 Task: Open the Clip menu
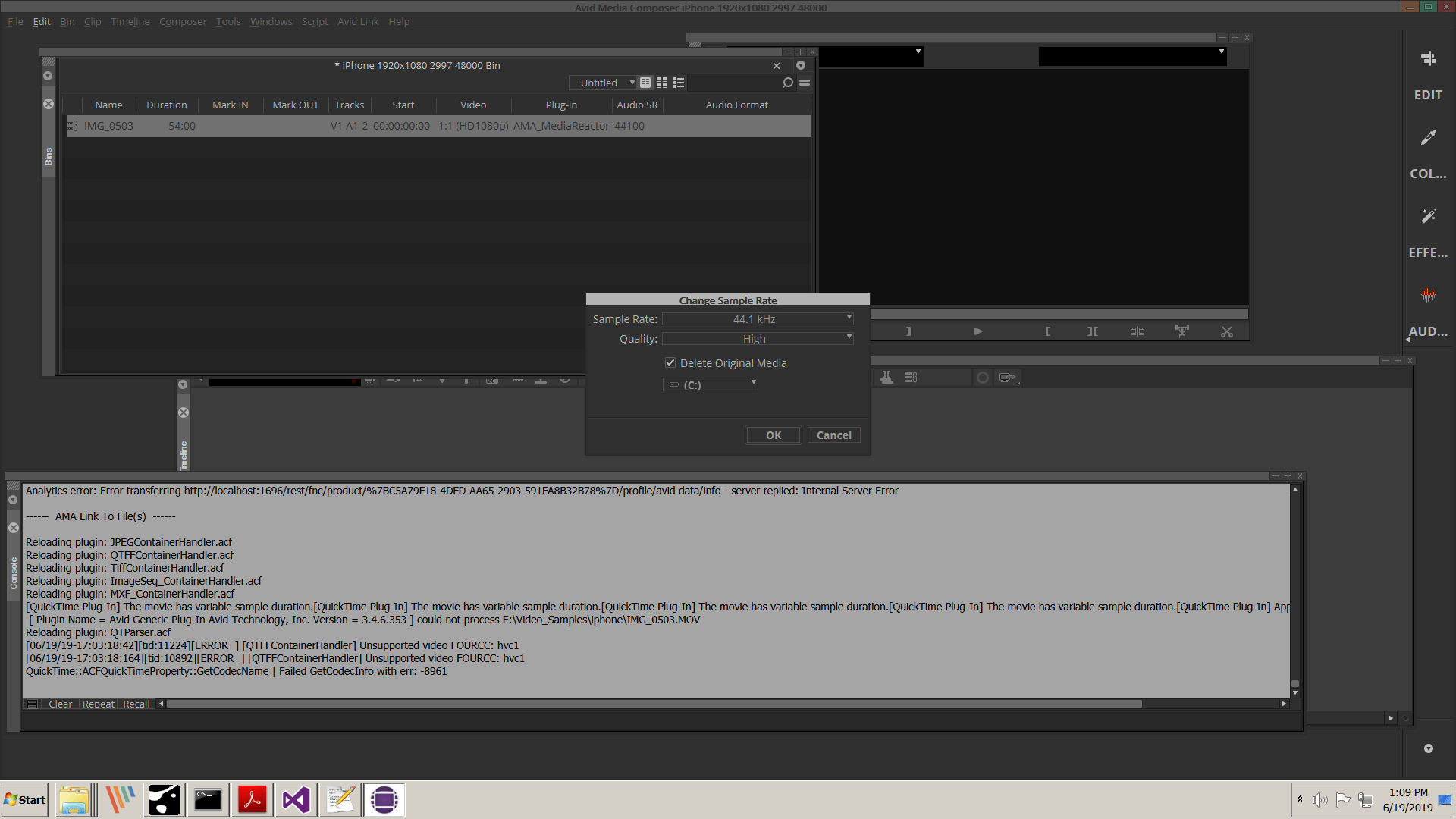coord(93,21)
